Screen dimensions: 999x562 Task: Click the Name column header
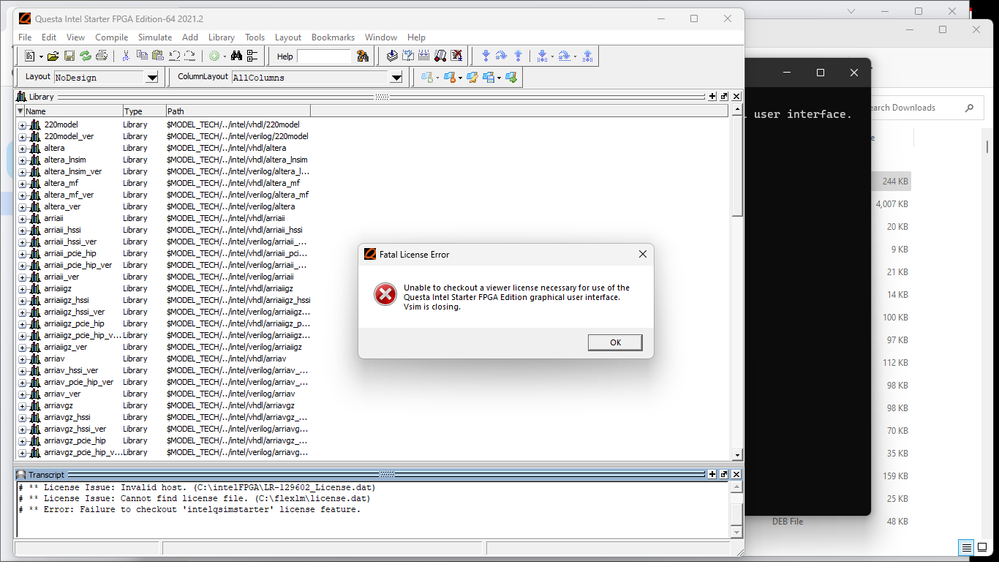[x=73, y=111]
